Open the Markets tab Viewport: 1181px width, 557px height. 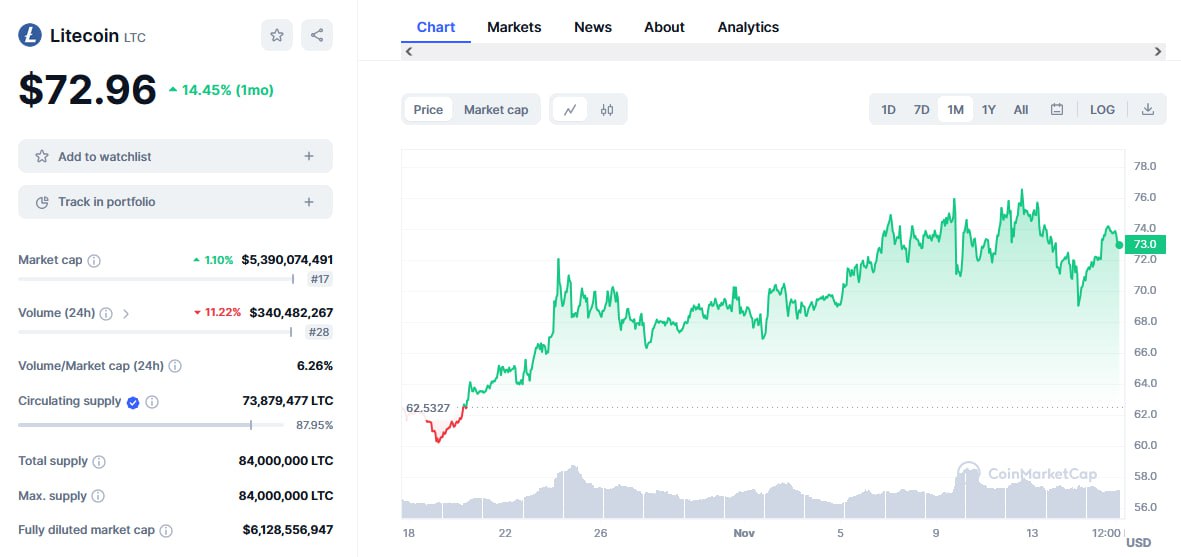(514, 27)
